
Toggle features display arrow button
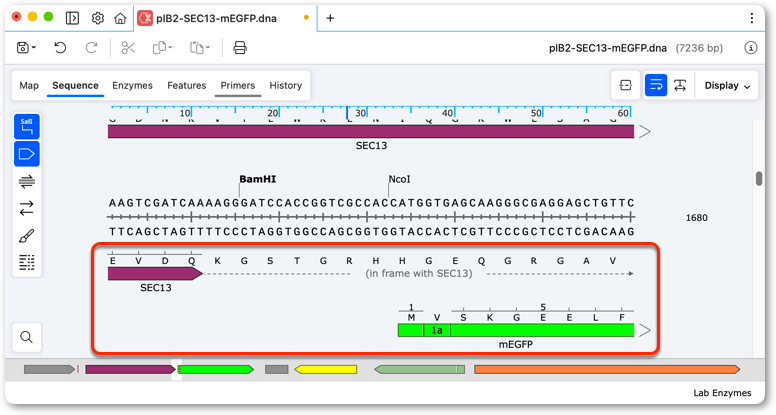tap(27, 154)
